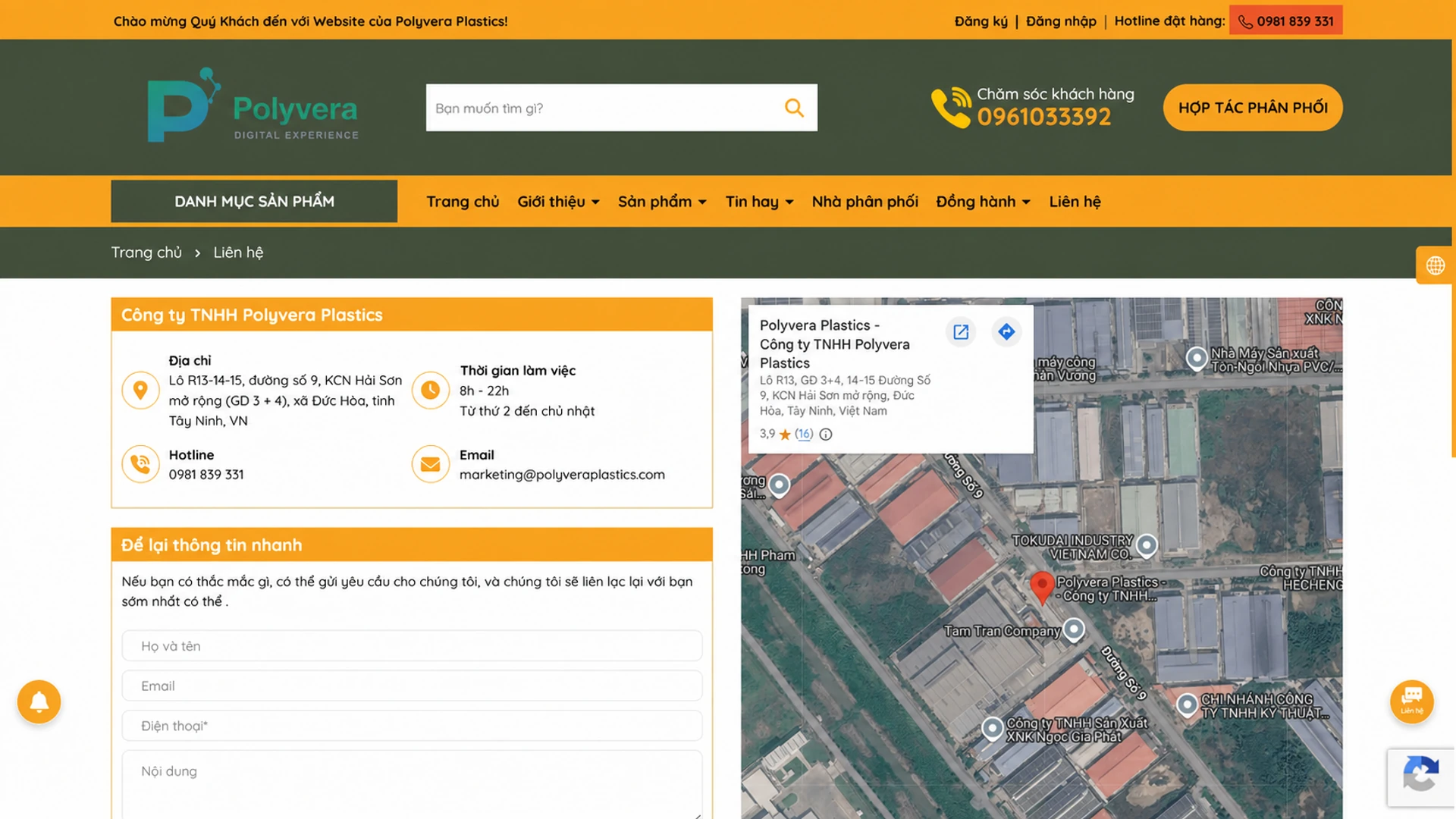
Task: Click the rating info icon on map card
Action: tap(826, 435)
